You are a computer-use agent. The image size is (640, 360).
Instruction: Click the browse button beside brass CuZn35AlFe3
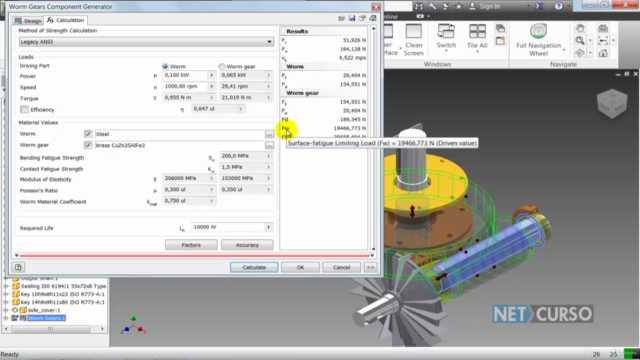(269, 145)
